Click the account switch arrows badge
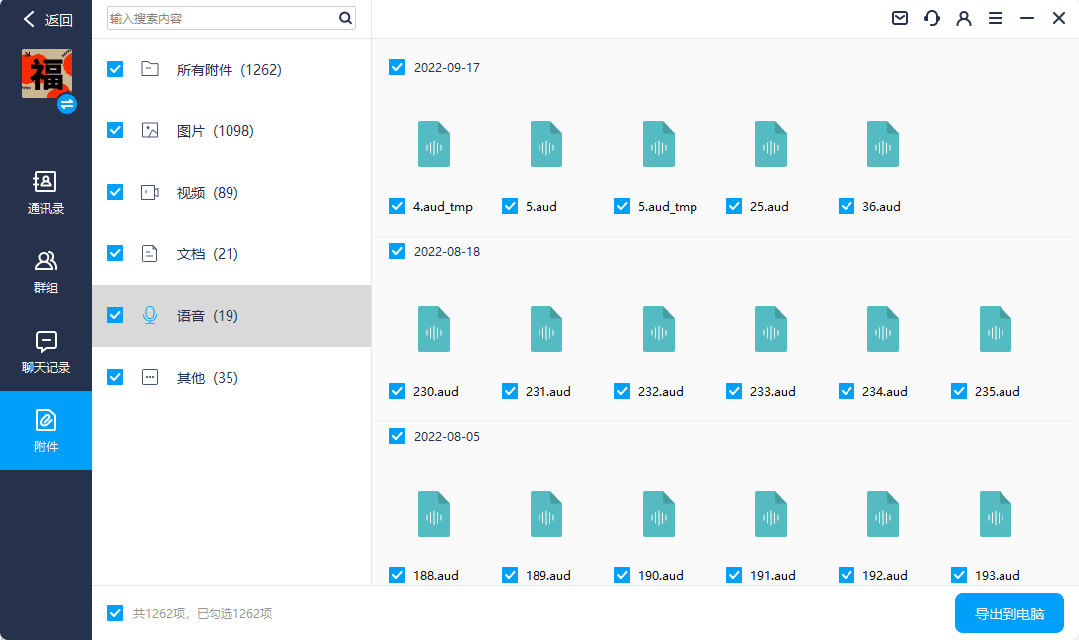 pyautogui.click(x=67, y=104)
